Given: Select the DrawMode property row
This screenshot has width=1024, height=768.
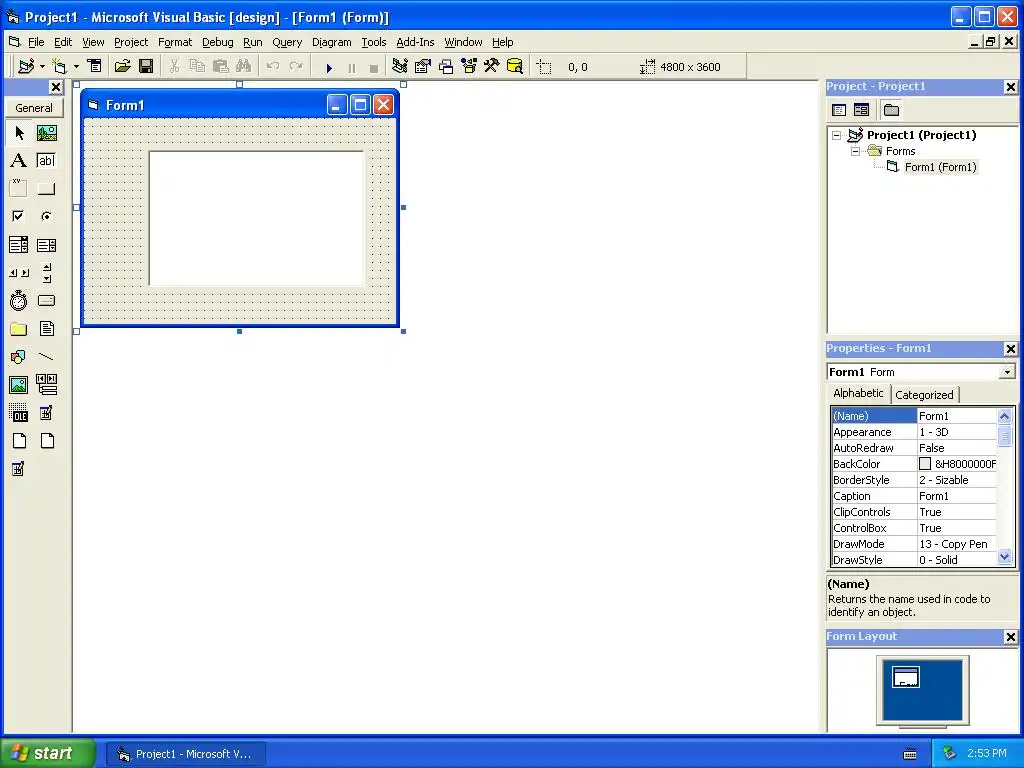Looking at the screenshot, I should click(x=914, y=544).
